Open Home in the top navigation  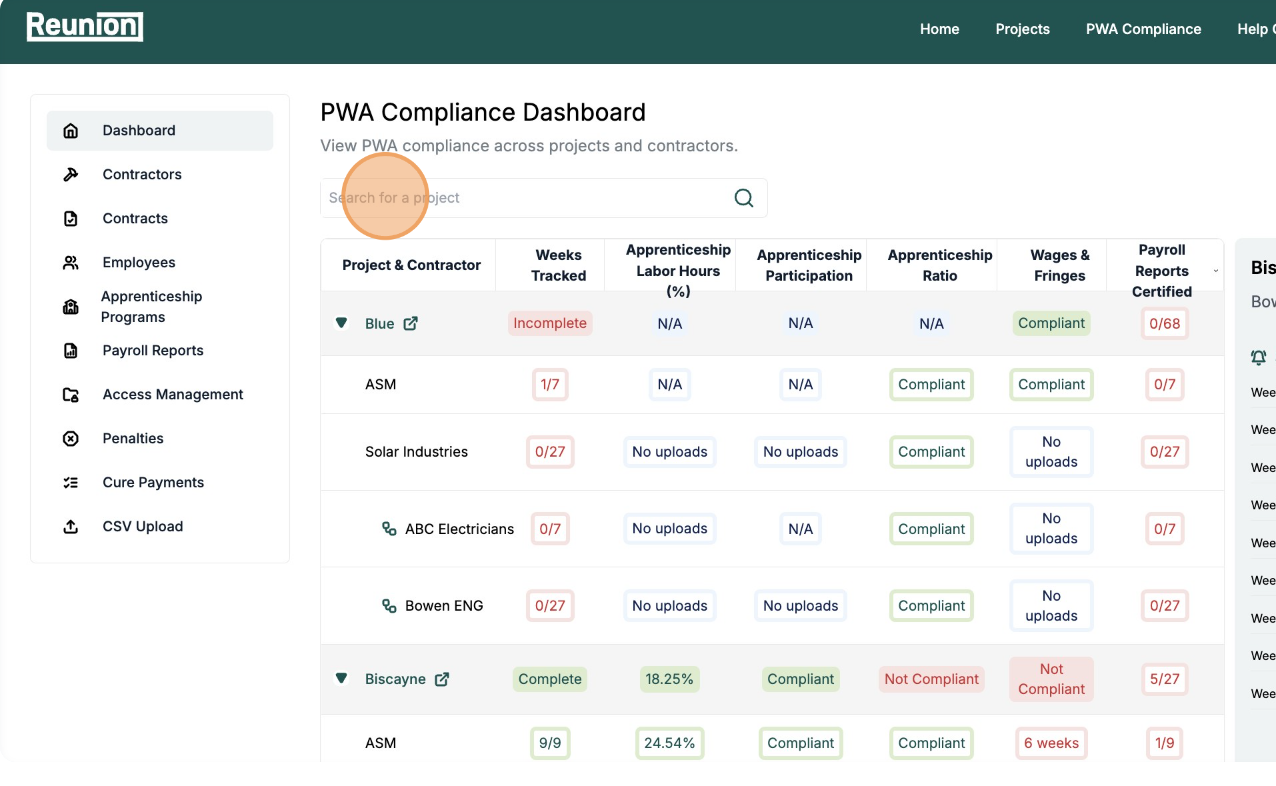(939, 29)
